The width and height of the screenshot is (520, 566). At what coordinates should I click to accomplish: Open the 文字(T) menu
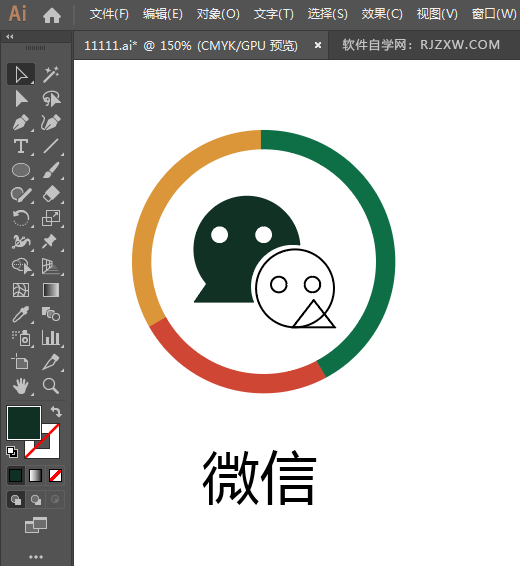point(273,14)
